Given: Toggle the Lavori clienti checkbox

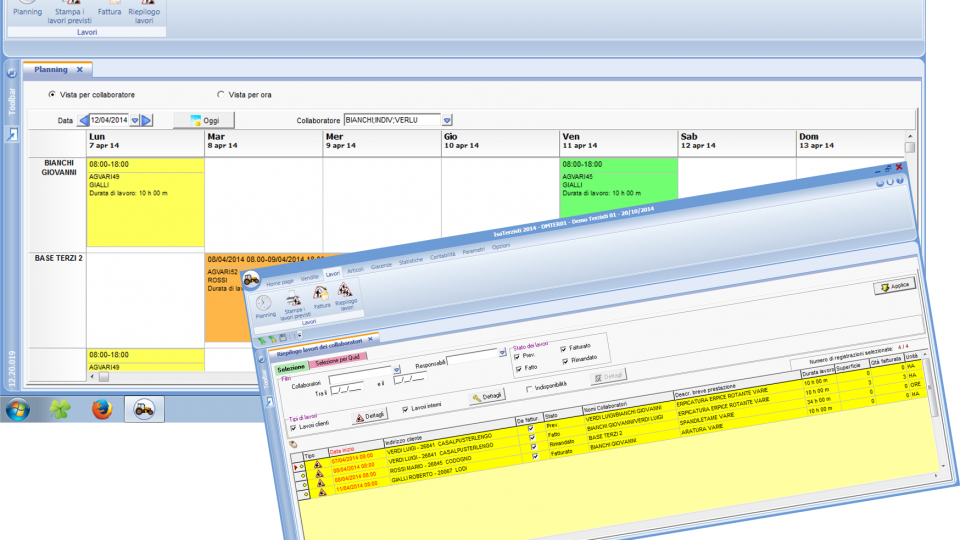Looking at the screenshot, I should coord(293,427).
